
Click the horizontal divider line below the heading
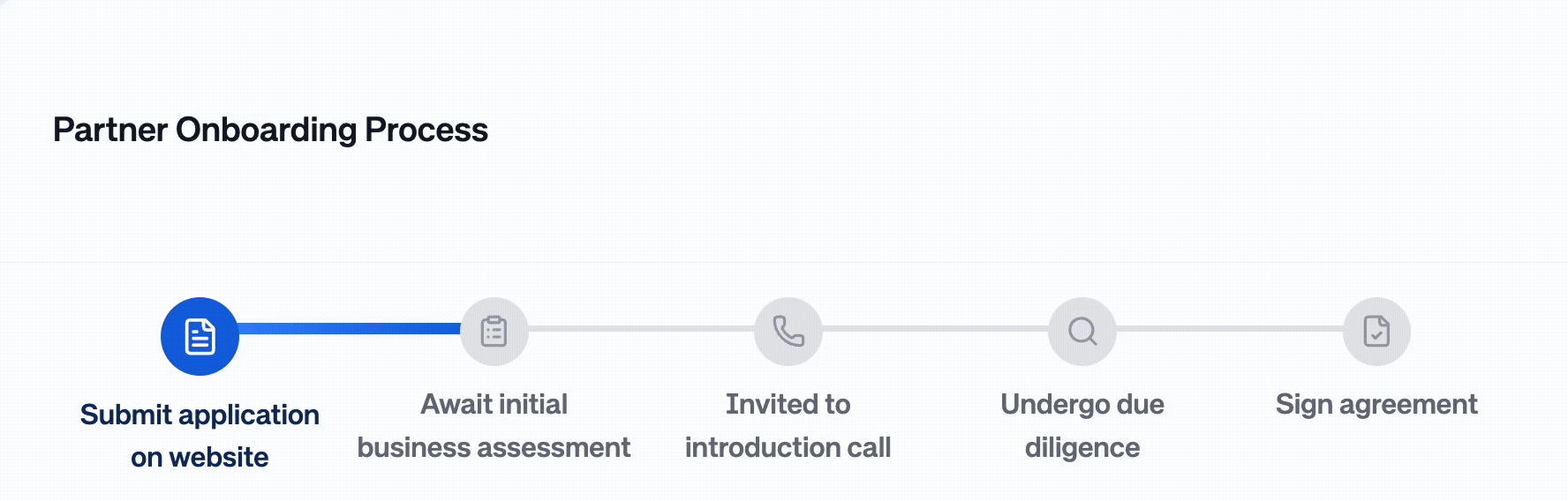click(x=784, y=262)
